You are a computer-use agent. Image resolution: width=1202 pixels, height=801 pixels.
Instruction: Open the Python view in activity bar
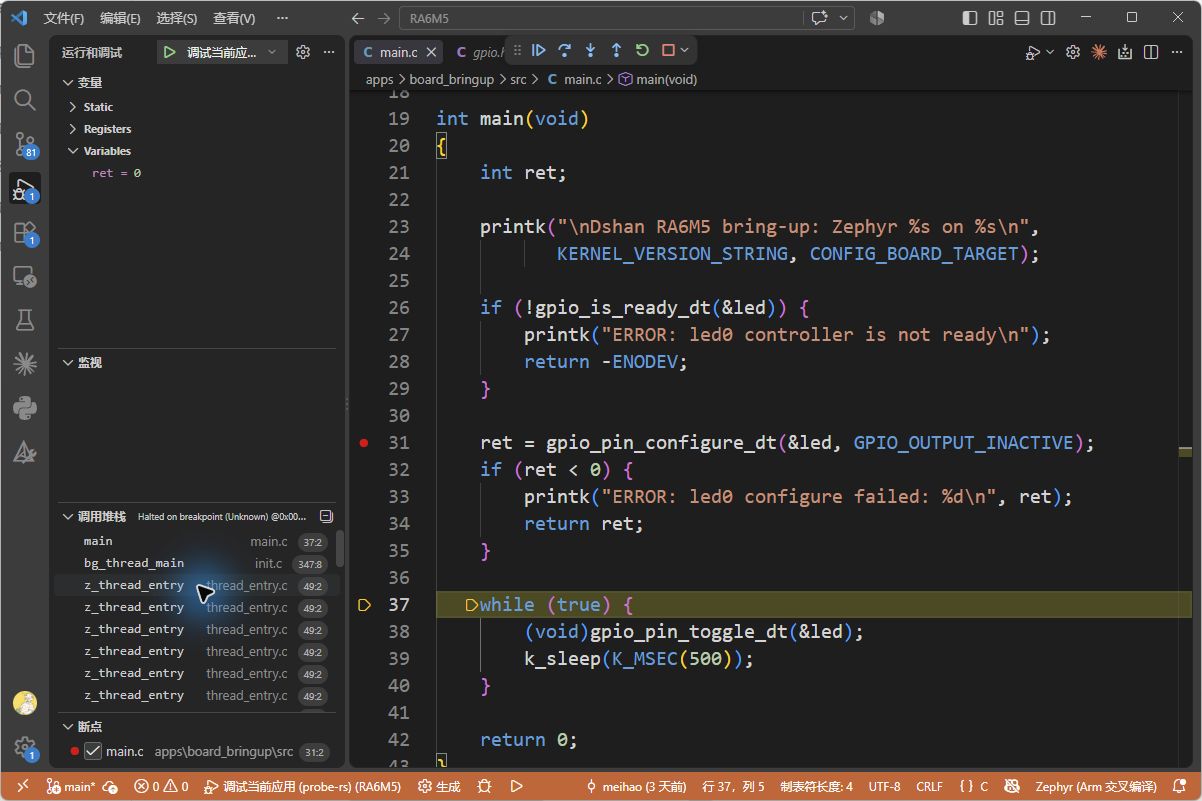point(25,408)
